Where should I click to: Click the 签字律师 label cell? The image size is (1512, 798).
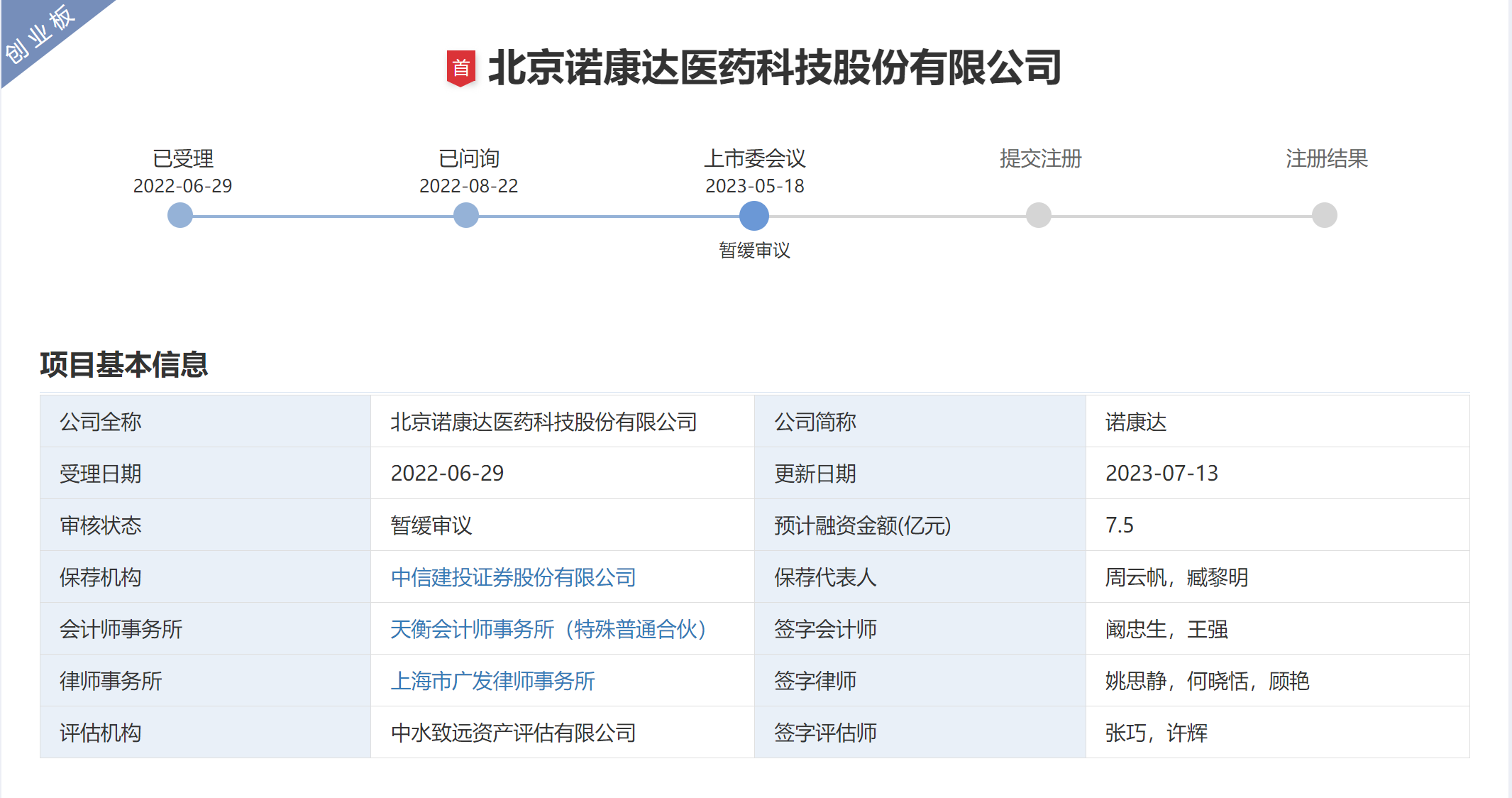pyautogui.click(x=920, y=681)
